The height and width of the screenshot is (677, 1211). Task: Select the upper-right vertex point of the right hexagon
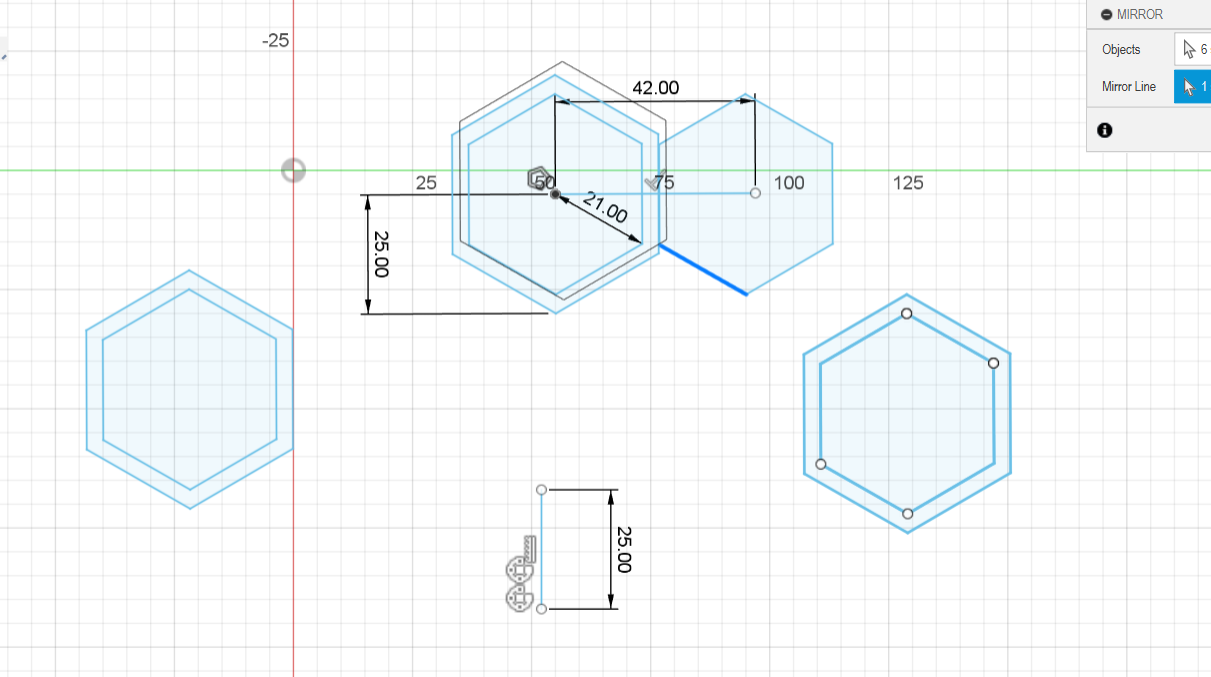993,363
